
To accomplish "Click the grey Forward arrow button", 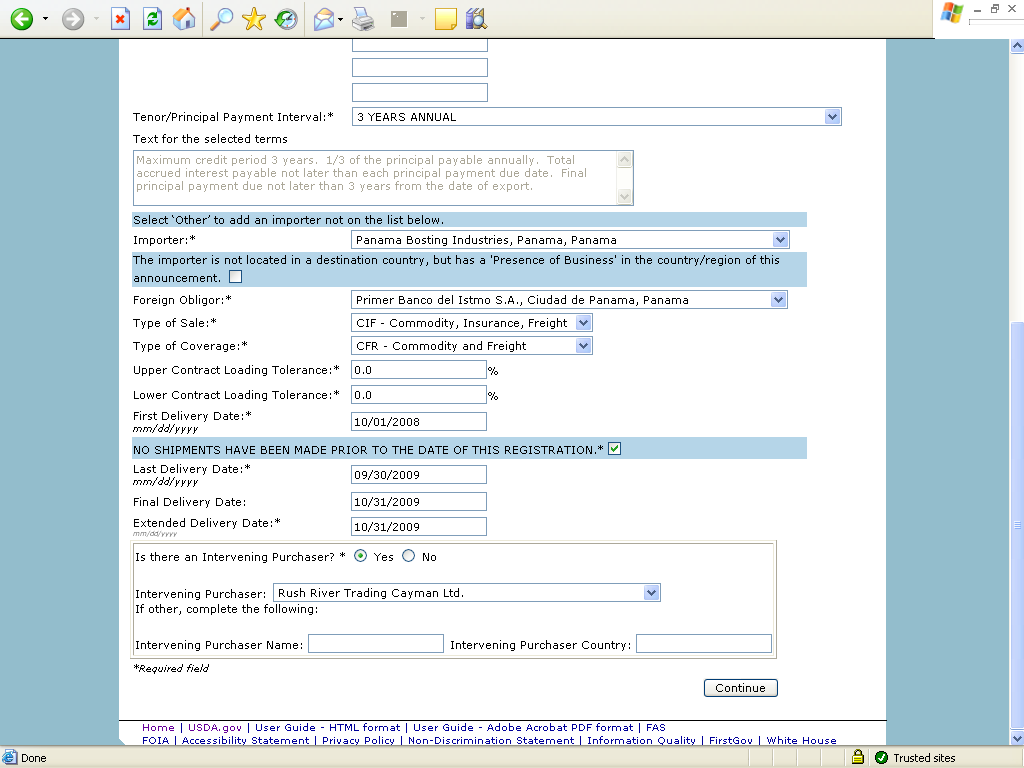I will (x=73, y=19).
